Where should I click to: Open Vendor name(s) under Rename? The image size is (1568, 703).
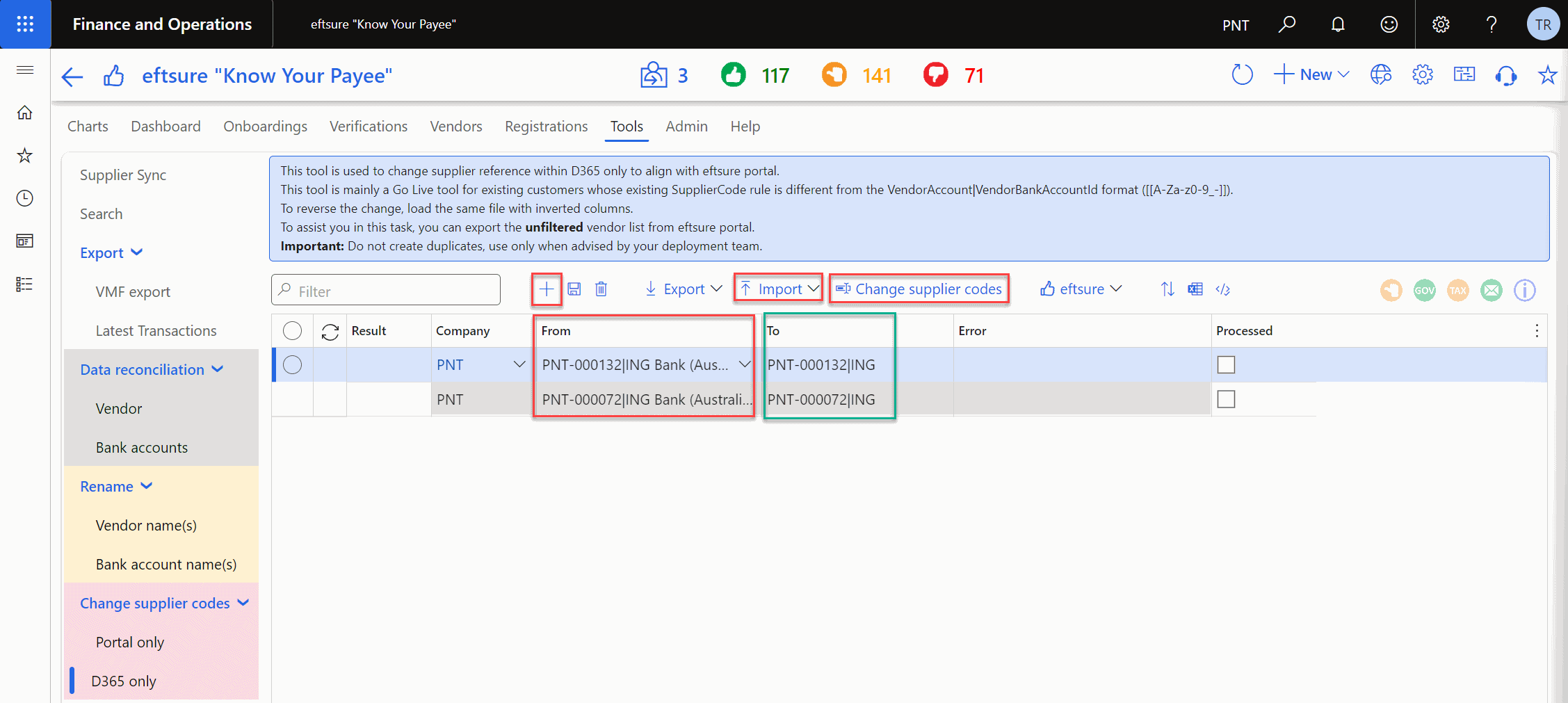(x=146, y=526)
